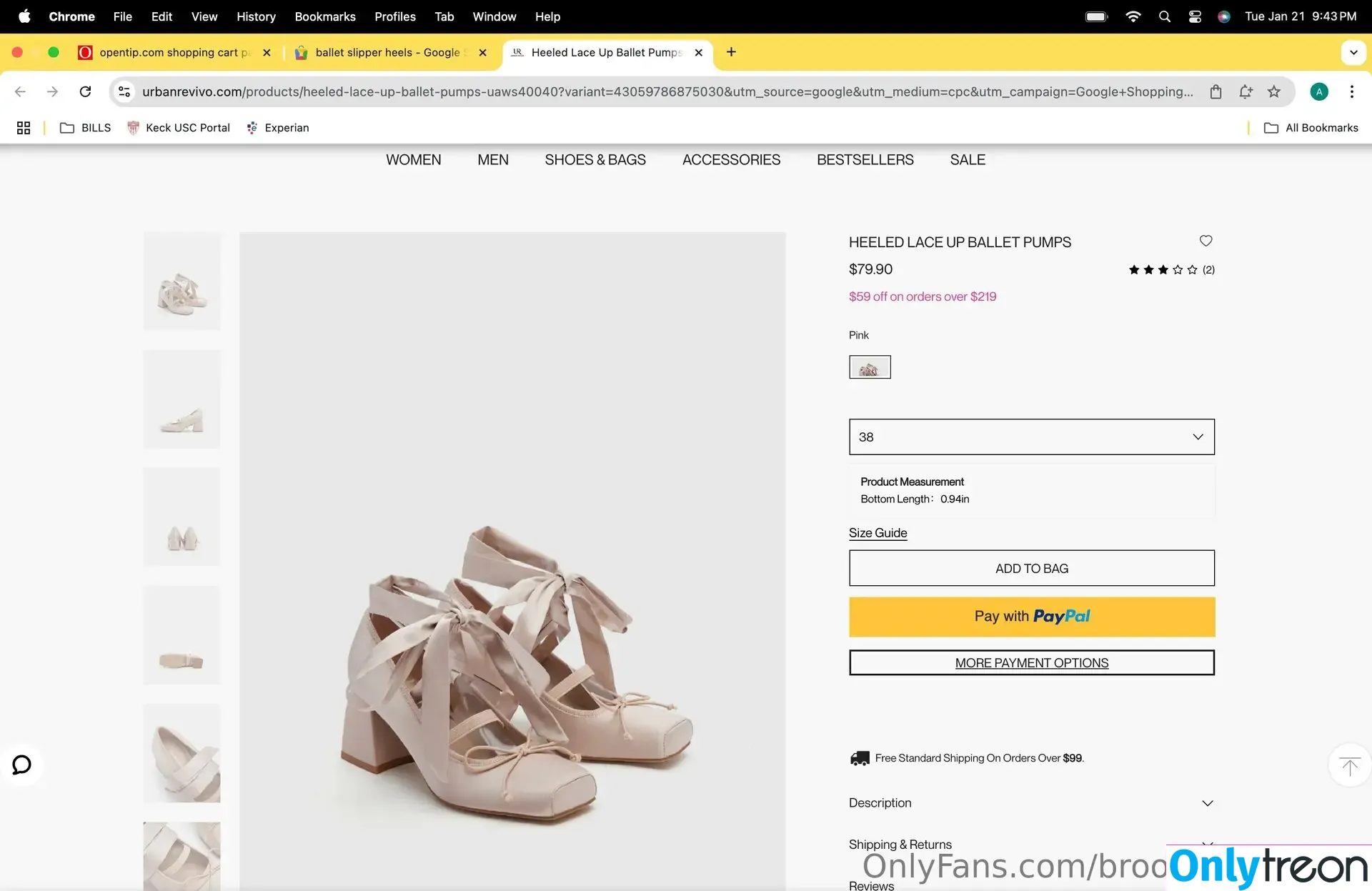Select second thumbnail showing side view
The image size is (1372, 891).
pyautogui.click(x=182, y=399)
